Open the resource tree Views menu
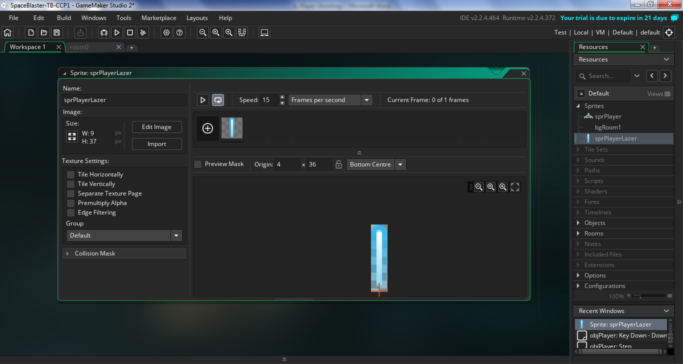 (659, 94)
